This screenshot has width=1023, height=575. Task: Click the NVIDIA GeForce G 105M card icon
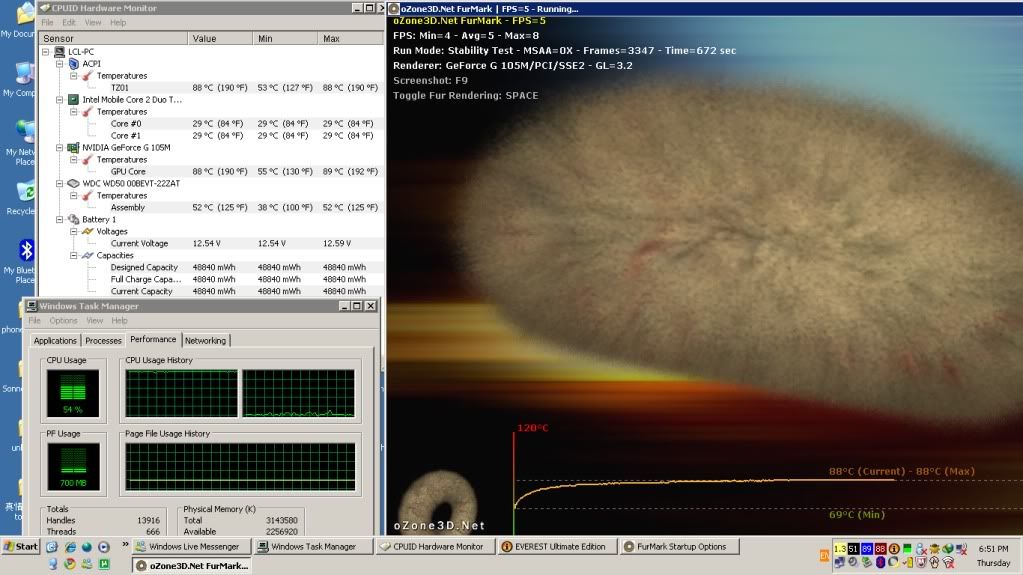click(74, 148)
